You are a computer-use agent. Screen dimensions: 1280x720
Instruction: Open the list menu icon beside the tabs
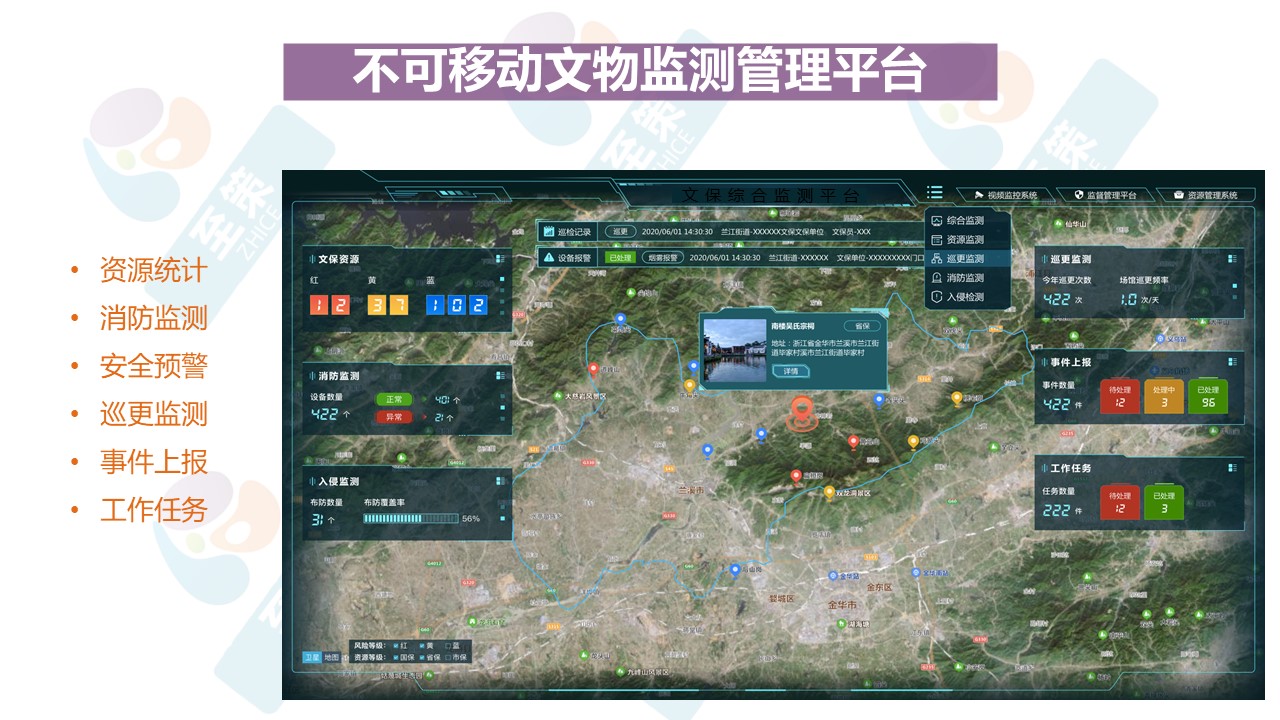[935, 193]
